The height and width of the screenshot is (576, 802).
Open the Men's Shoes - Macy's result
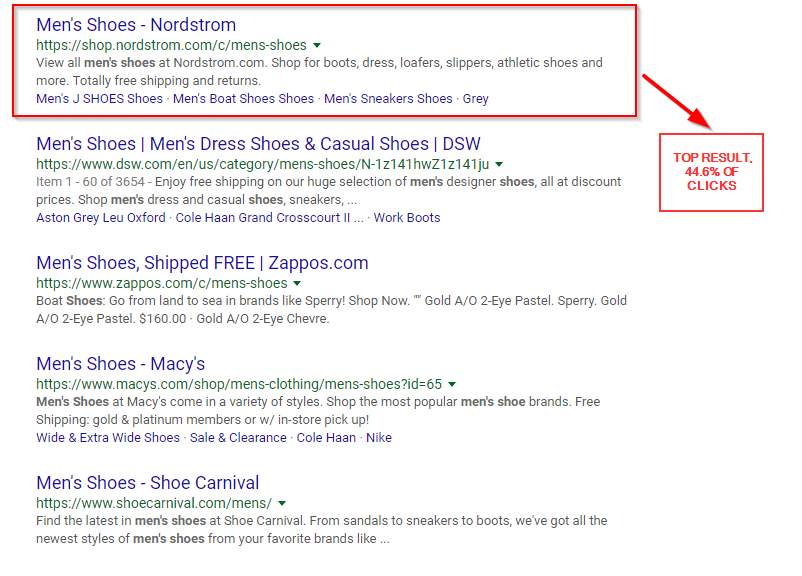121,364
